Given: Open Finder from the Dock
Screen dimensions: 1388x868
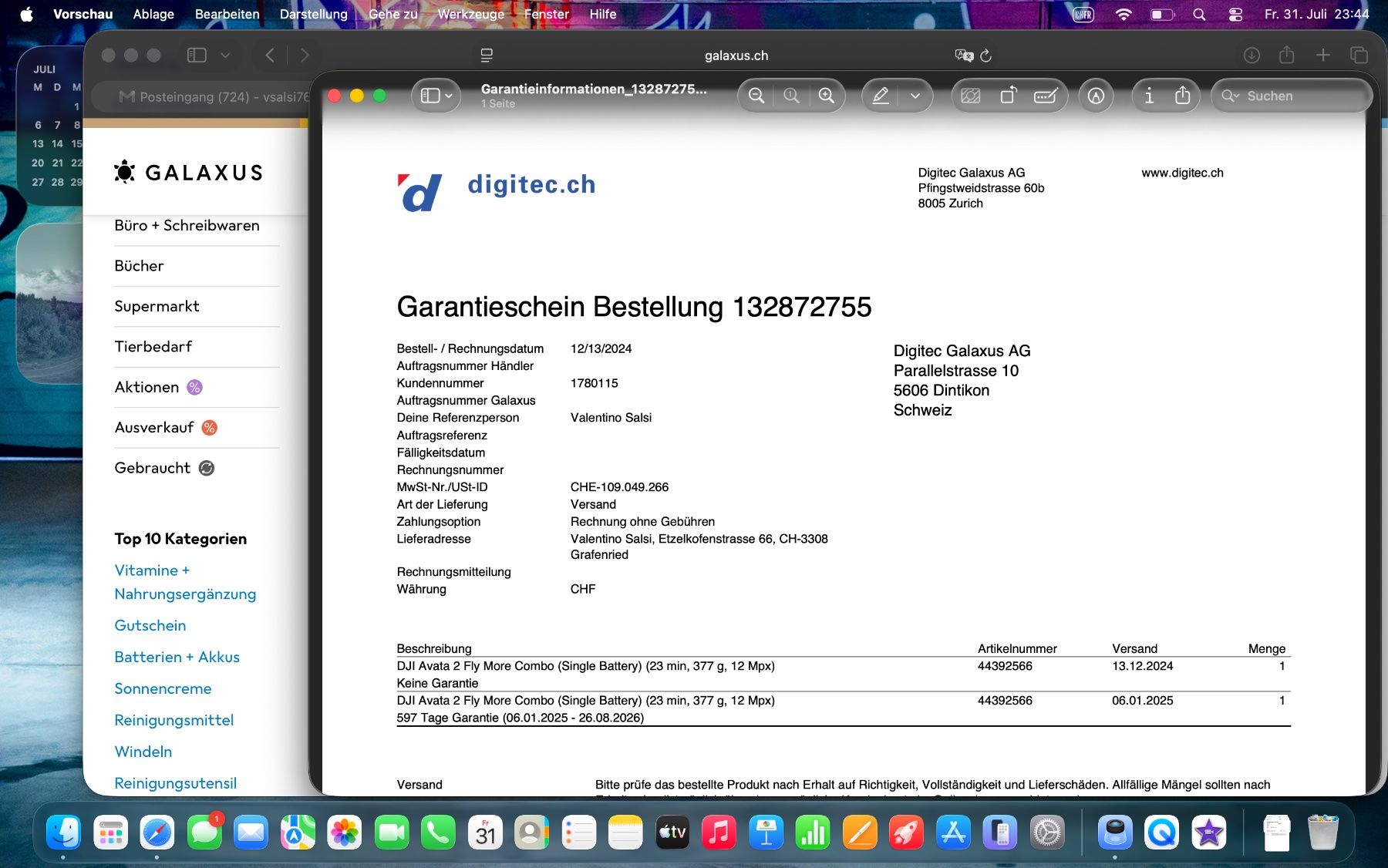Looking at the screenshot, I should 63,833.
